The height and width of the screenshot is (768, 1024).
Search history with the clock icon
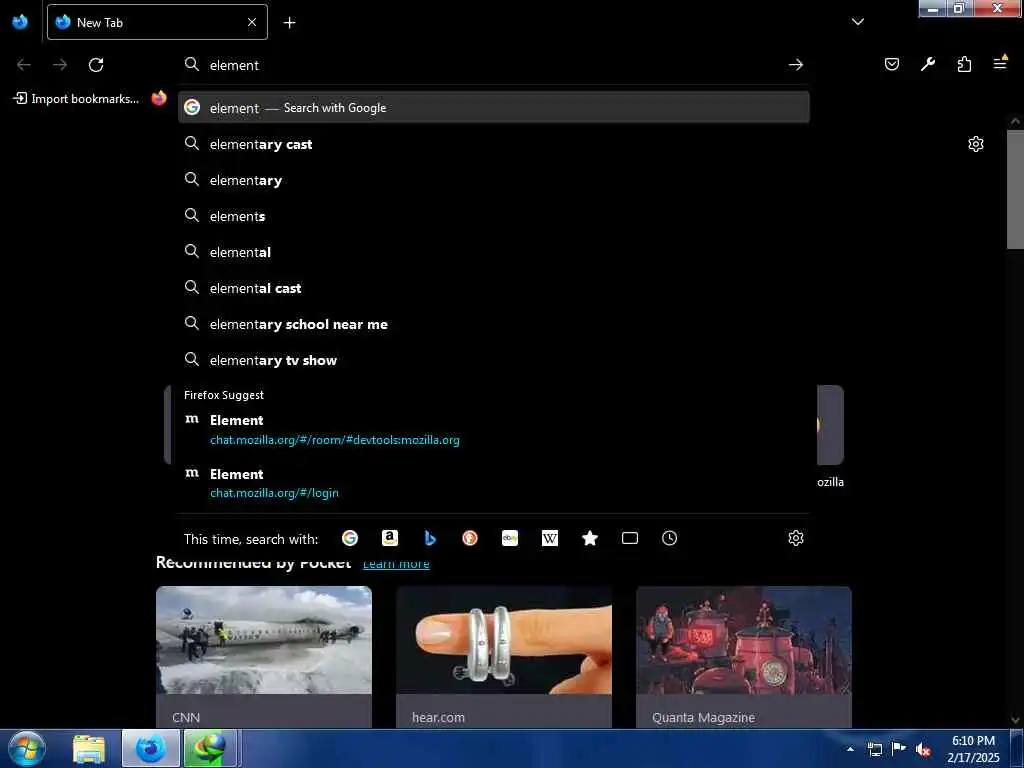pyautogui.click(x=669, y=538)
